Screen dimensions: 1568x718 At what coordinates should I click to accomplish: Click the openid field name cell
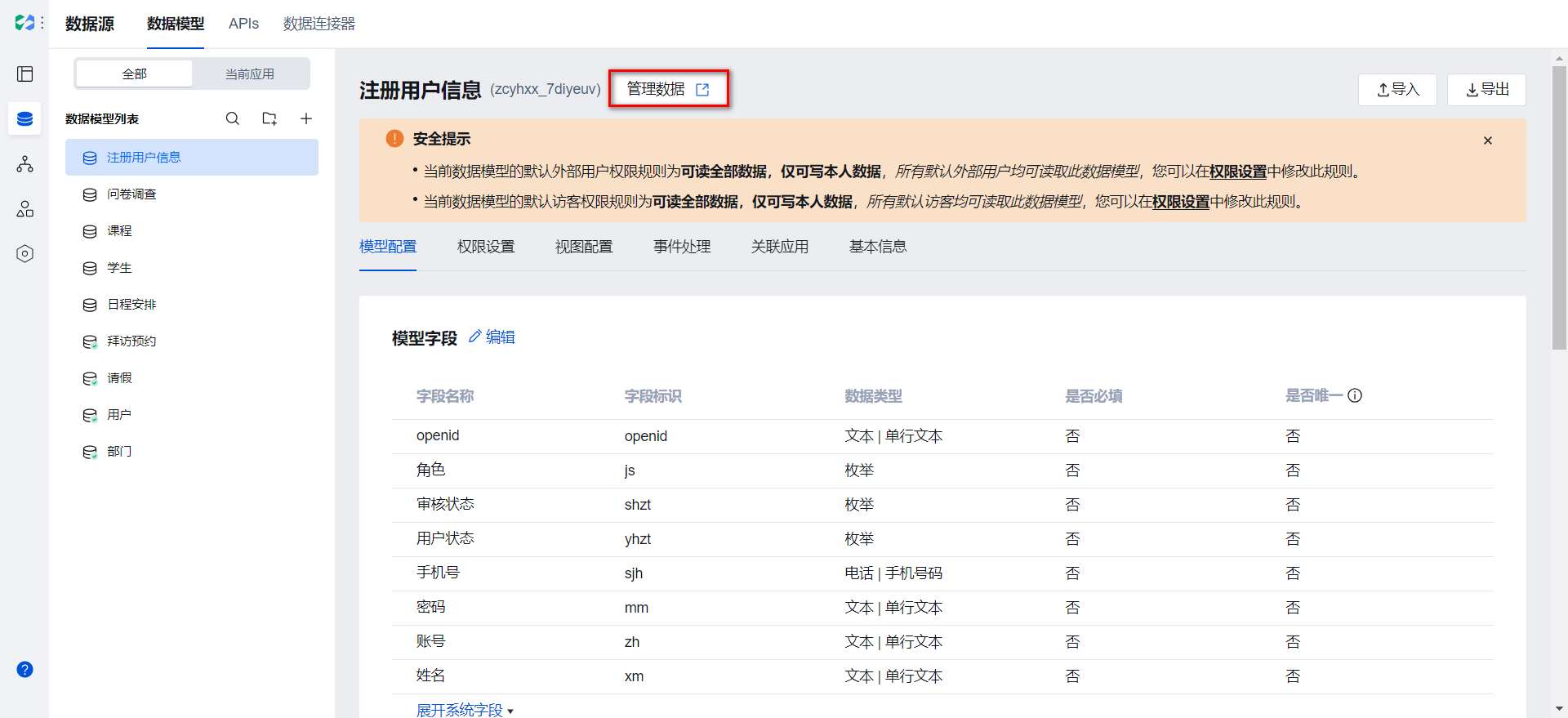(438, 436)
